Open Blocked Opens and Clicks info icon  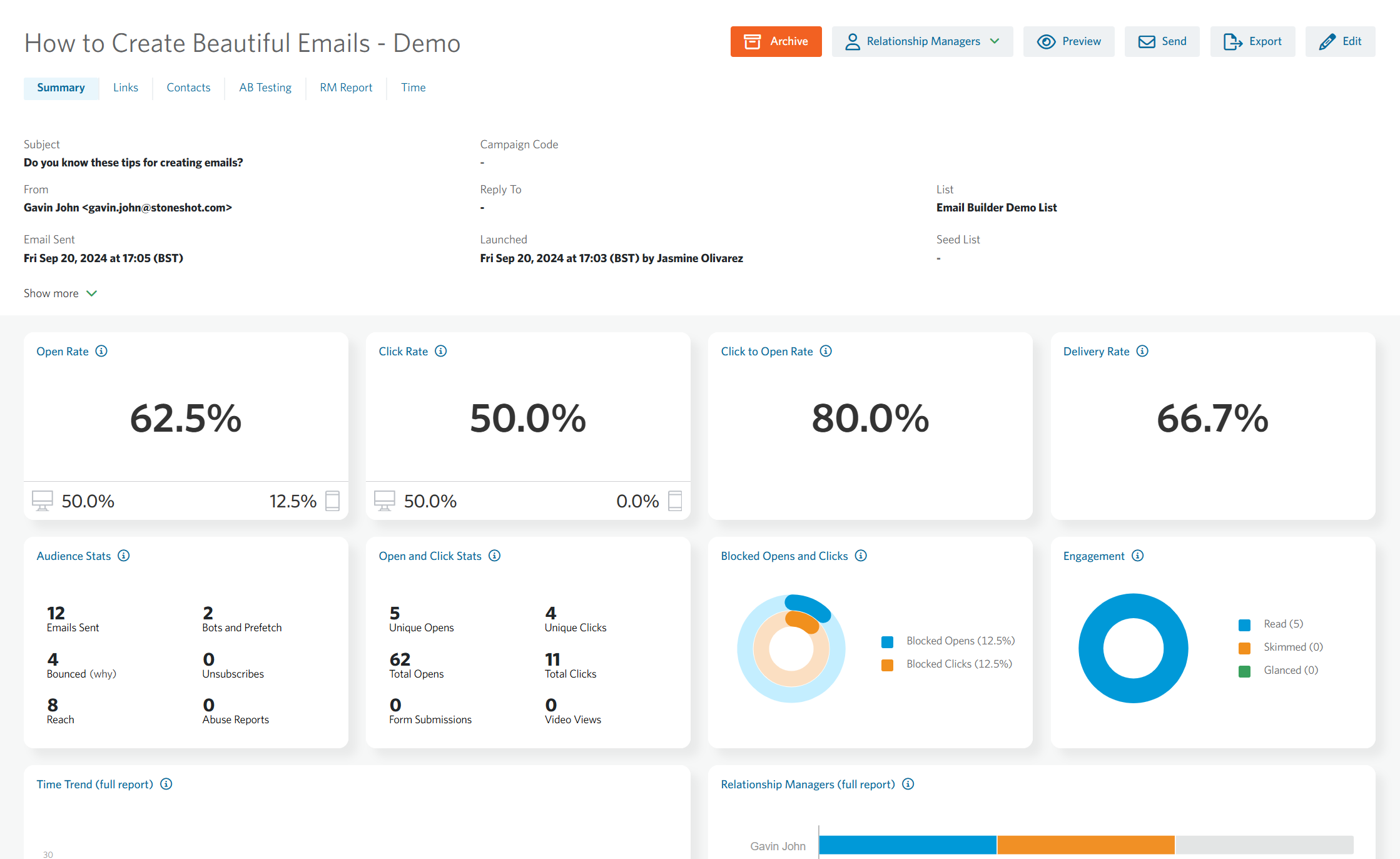[861, 556]
